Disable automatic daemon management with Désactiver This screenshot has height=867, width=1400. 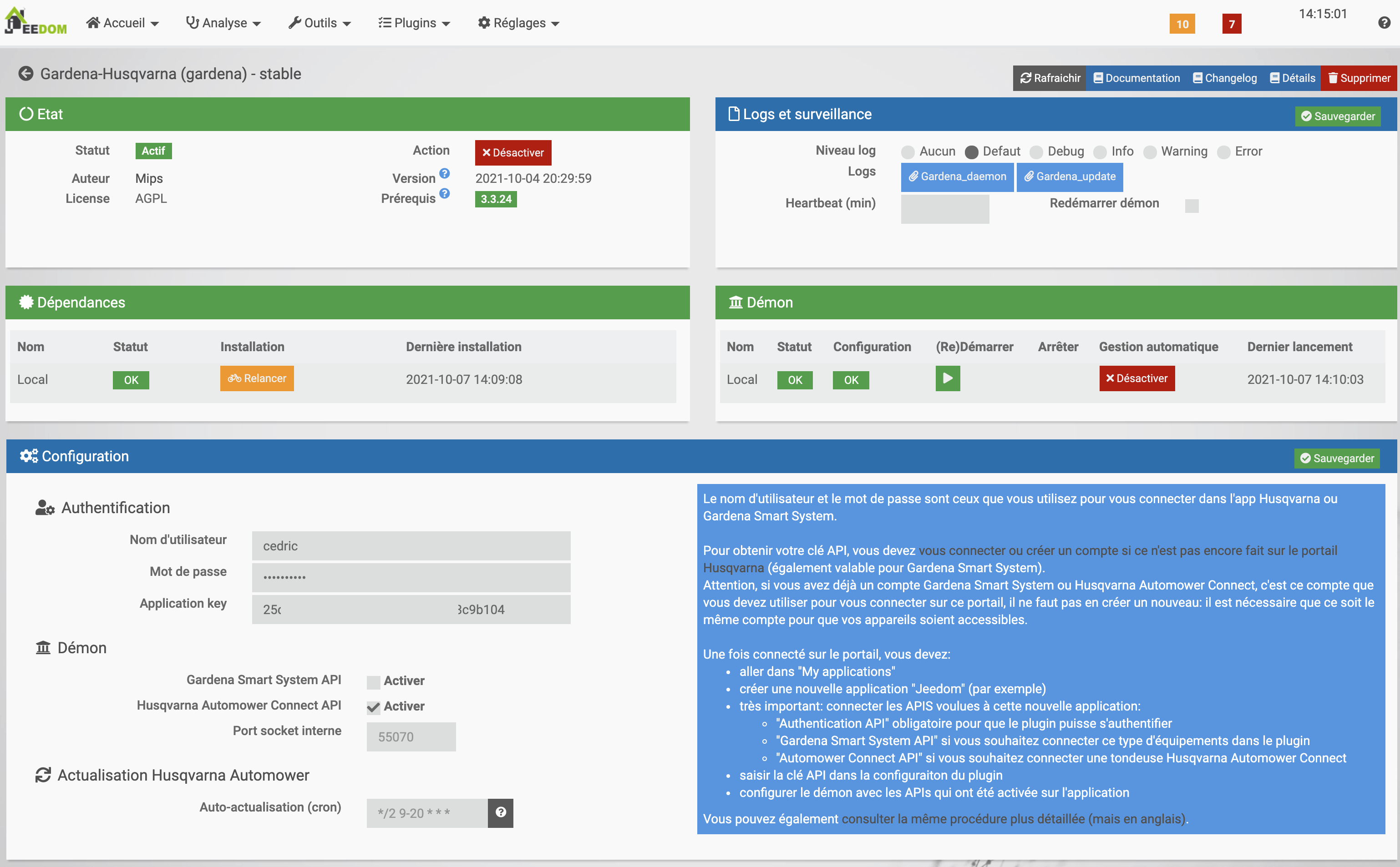click(x=1136, y=378)
